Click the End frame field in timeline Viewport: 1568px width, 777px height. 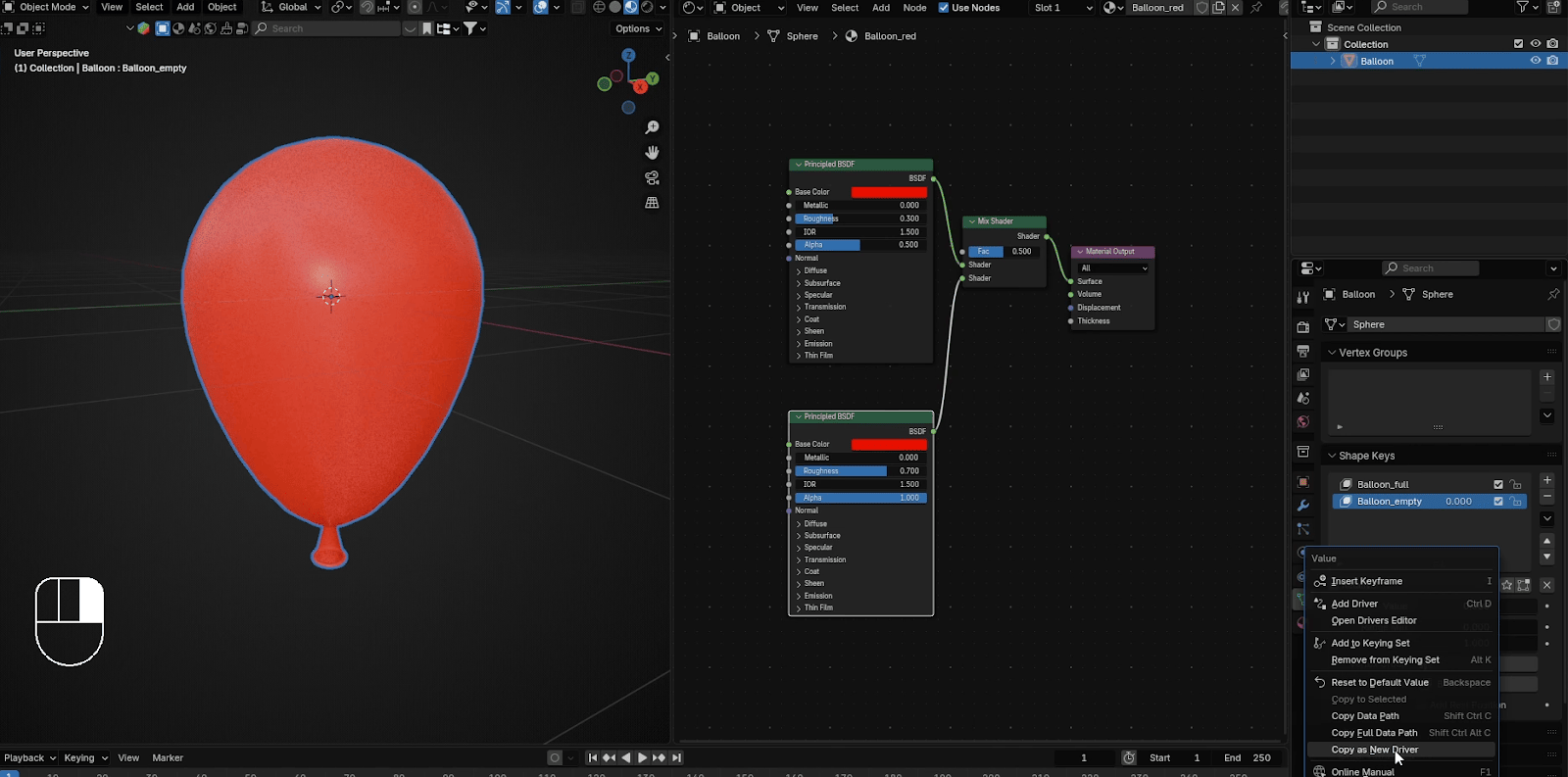click(1249, 757)
